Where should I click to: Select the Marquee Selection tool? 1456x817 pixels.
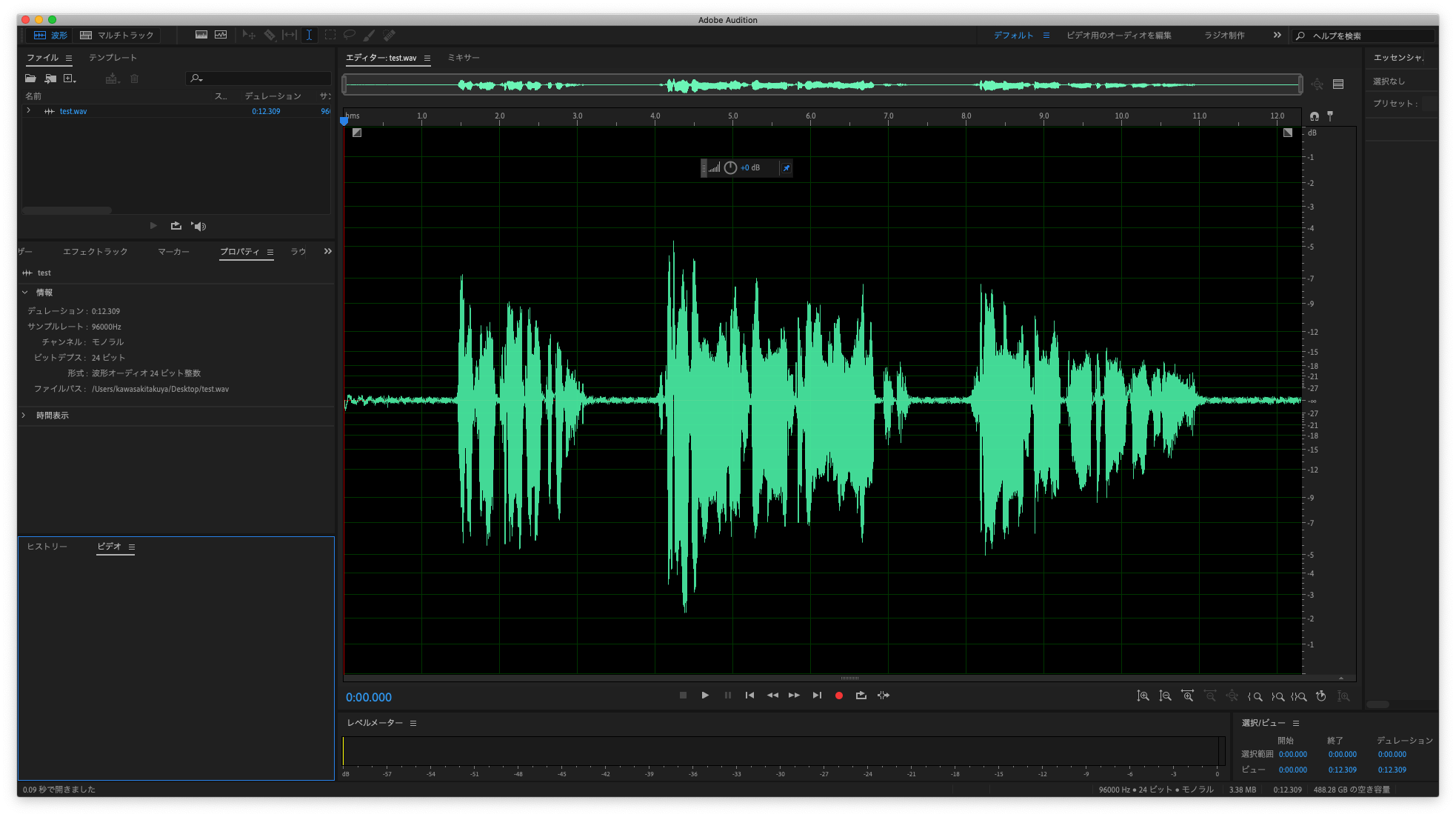[x=330, y=35]
